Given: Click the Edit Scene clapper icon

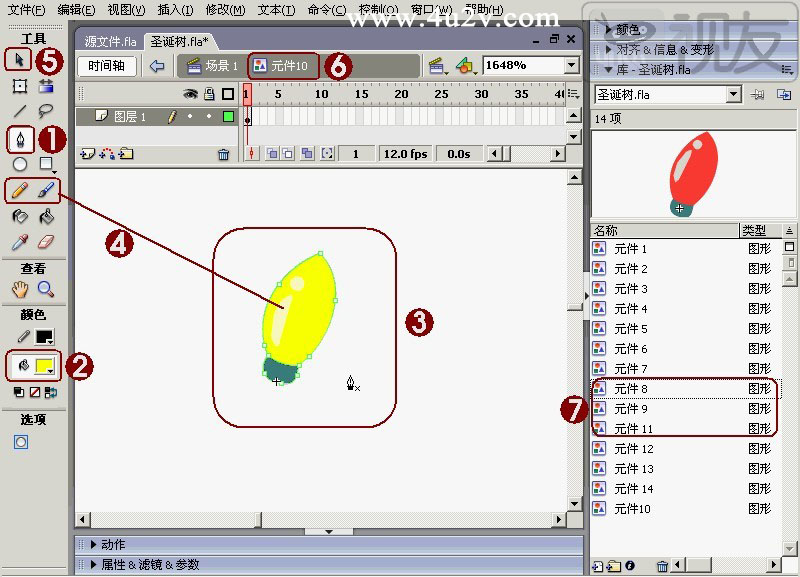Looking at the screenshot, I should (x=437, y=66).
